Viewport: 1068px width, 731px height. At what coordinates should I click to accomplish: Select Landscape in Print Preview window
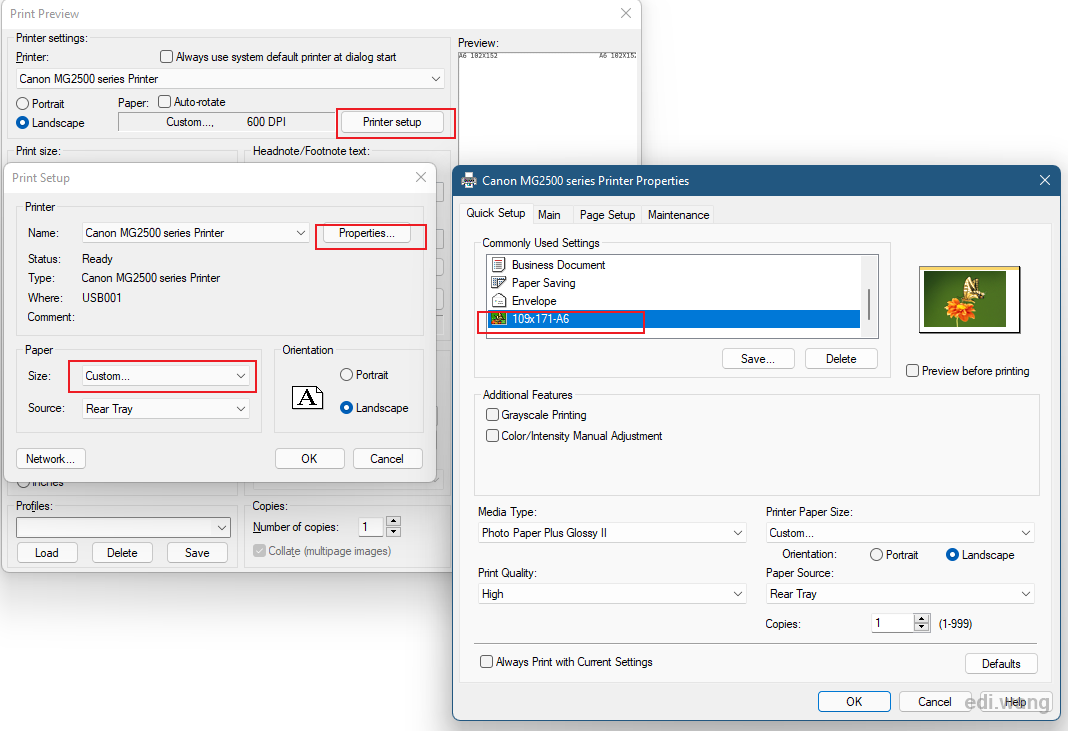[x=22, y=123]
